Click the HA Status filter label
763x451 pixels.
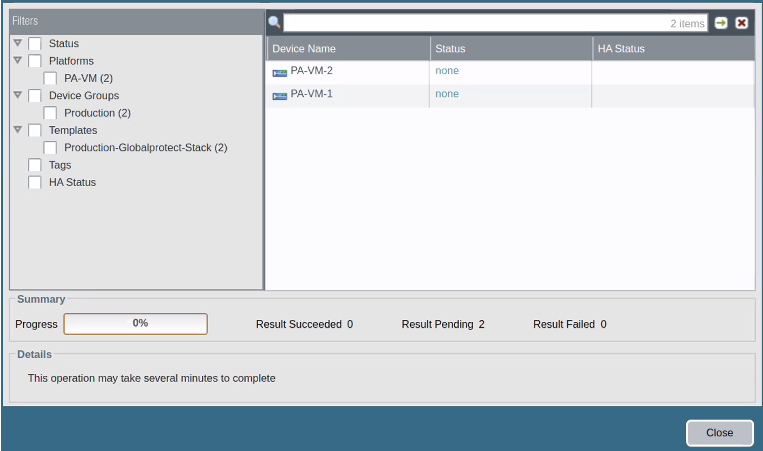coord(73,182)
